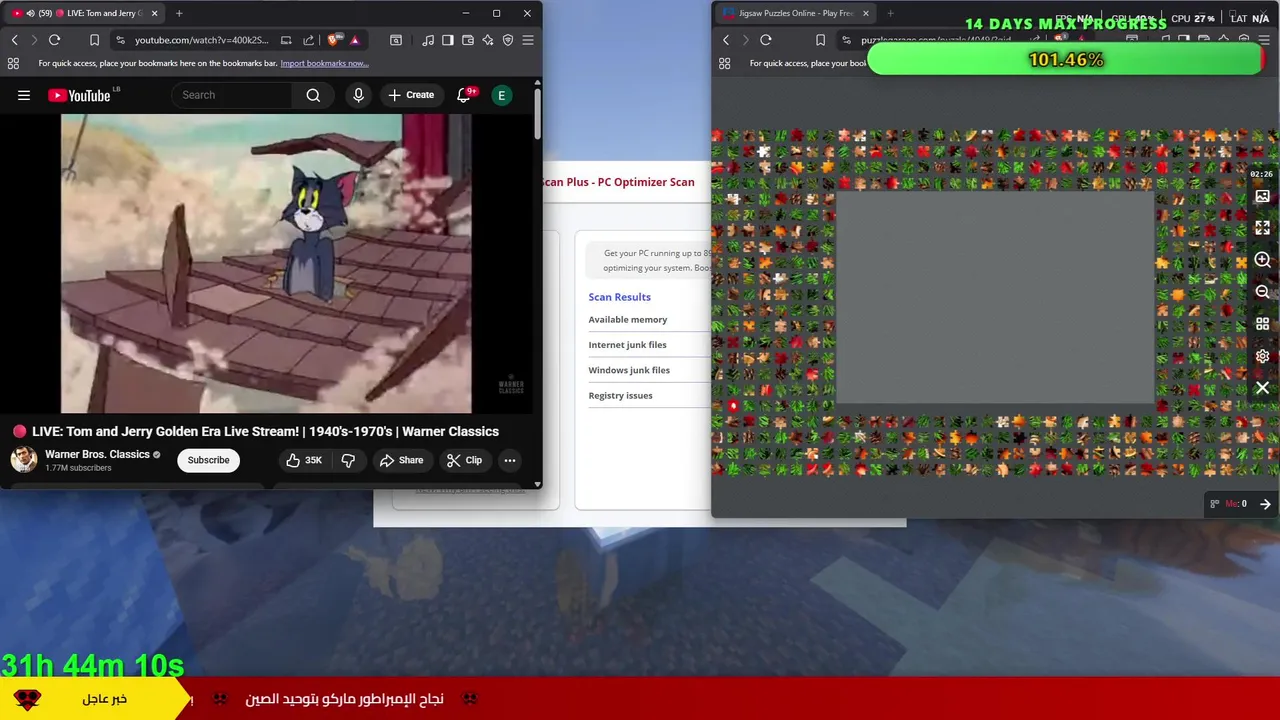Open the Brave VPN shield icon
This screenshot has height=720, width=1280.
point(508,40)
